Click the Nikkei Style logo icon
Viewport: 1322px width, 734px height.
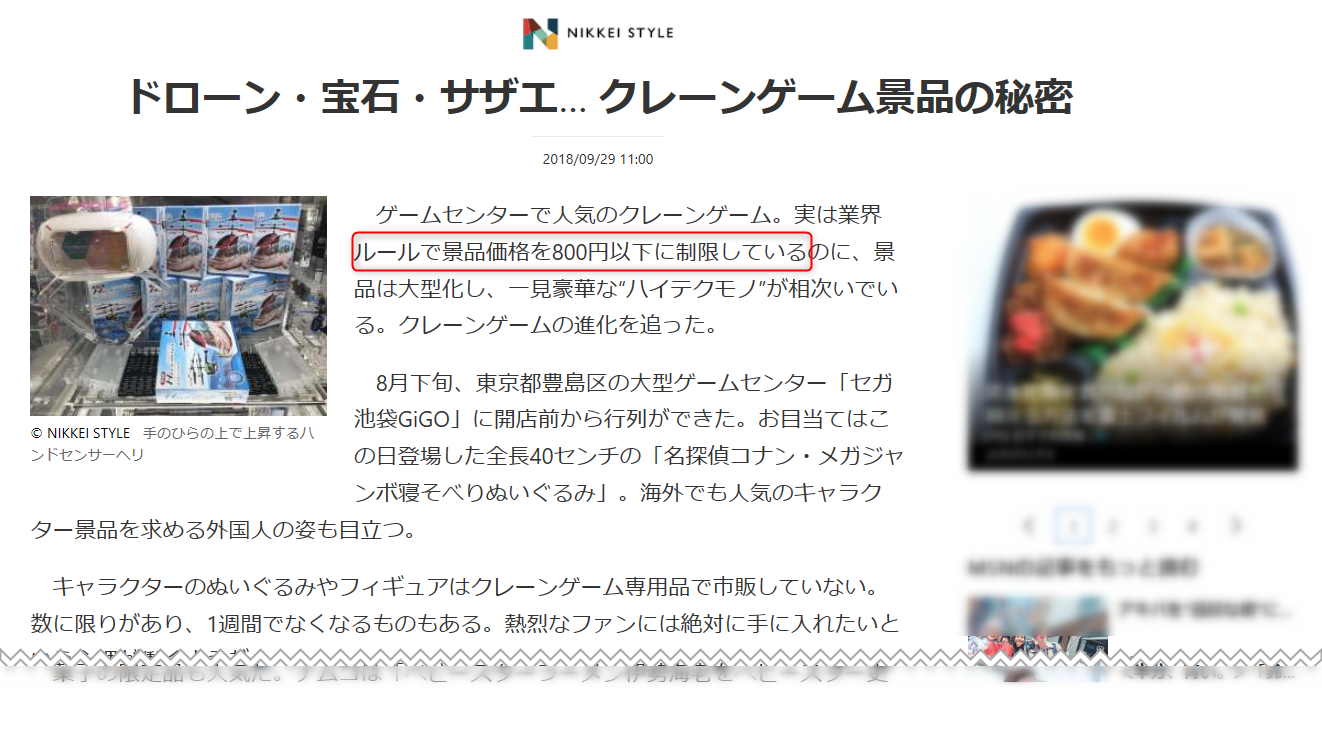click(x=540, y=33)
